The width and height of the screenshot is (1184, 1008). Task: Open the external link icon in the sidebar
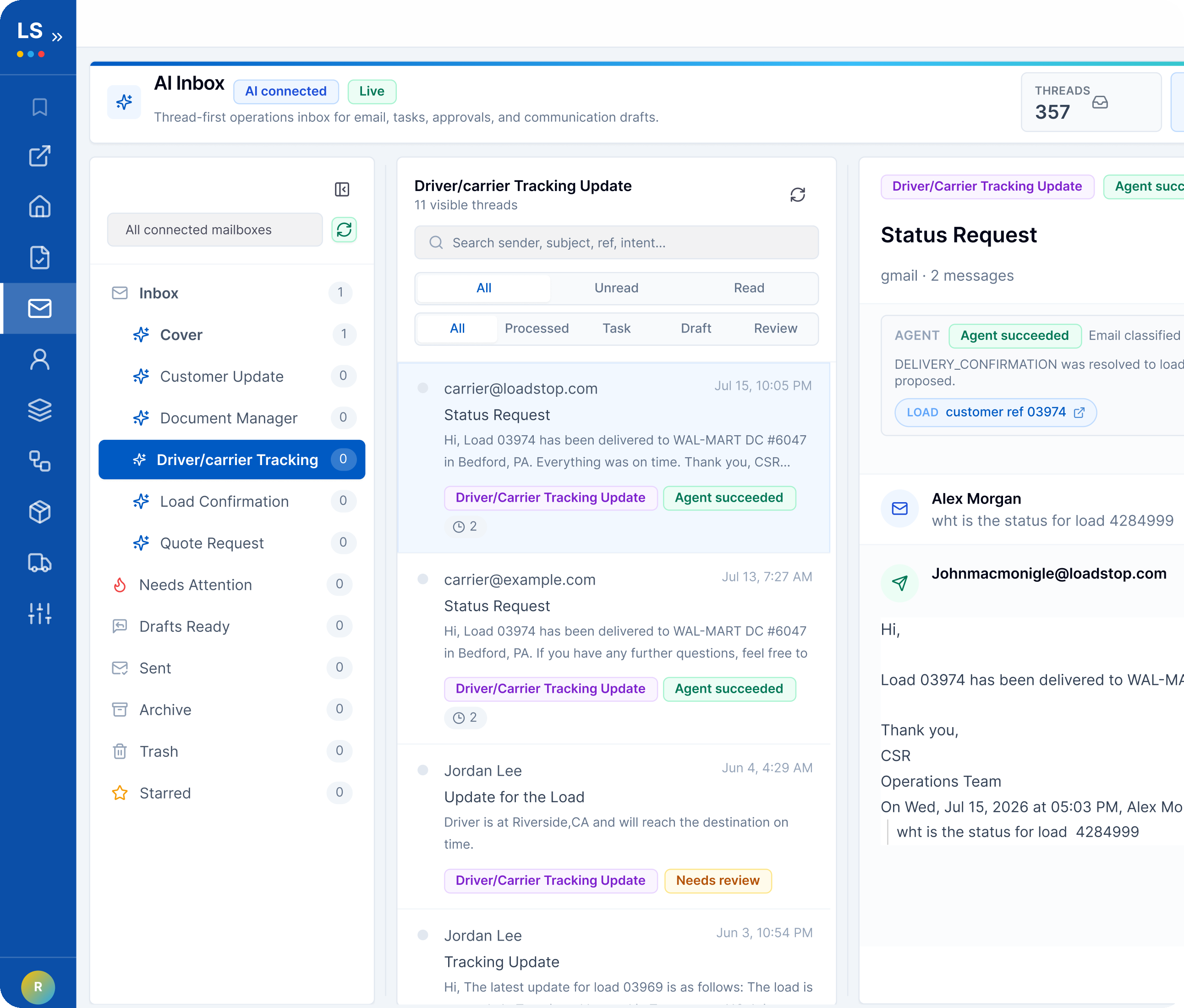point(39,156)
